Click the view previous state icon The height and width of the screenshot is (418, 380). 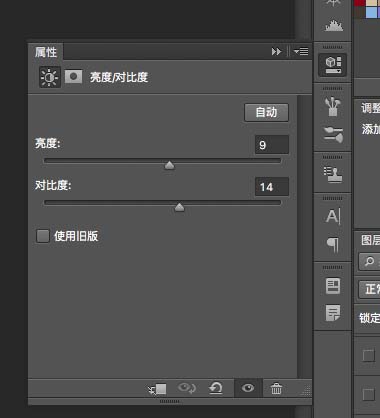(x=187, y=388)
